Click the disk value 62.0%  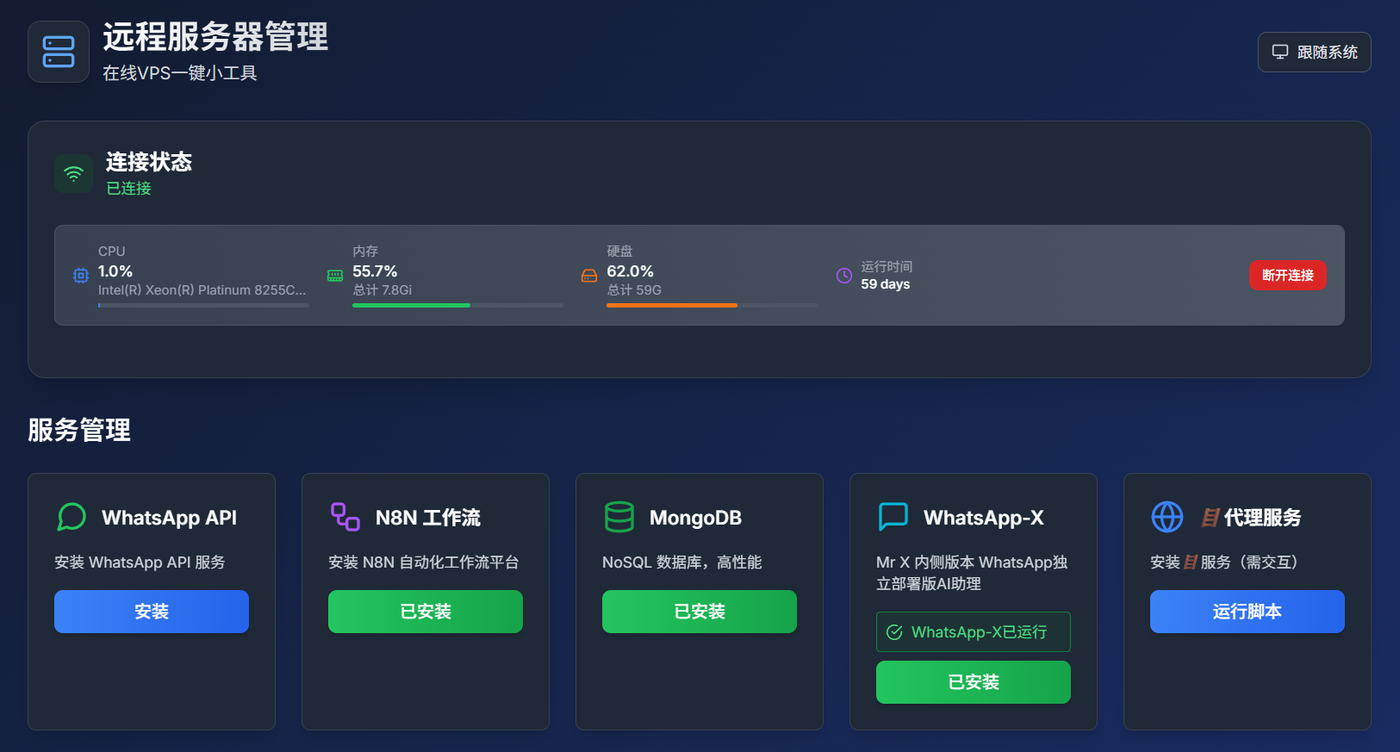coord(630,271)
